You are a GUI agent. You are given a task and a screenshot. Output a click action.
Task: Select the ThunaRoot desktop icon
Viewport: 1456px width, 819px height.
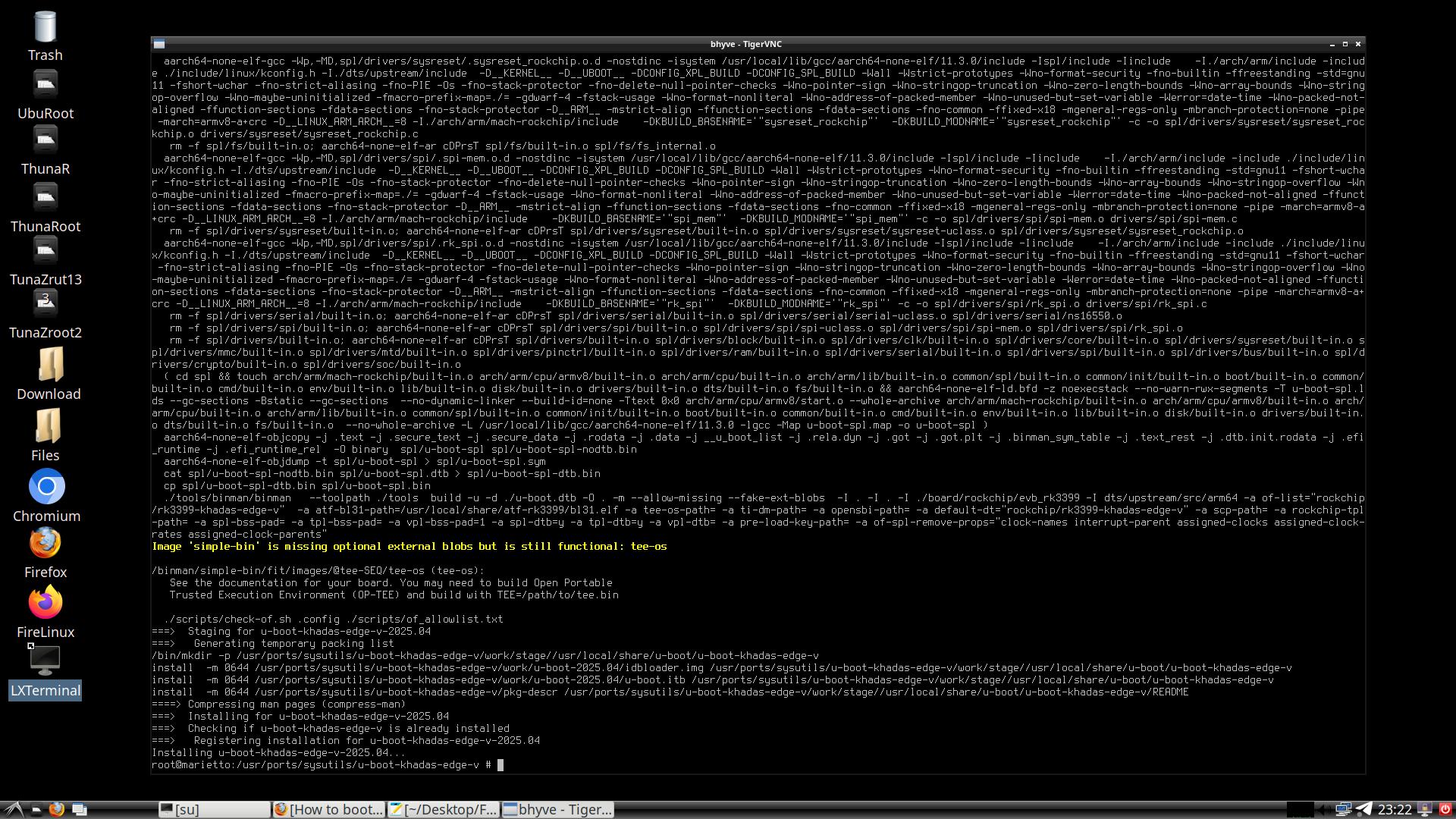pos(45,199)
